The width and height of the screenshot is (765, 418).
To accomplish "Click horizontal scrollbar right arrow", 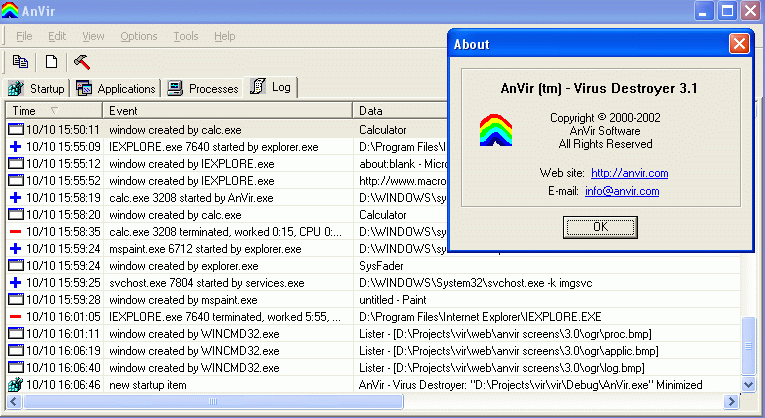I will (731, 401).
